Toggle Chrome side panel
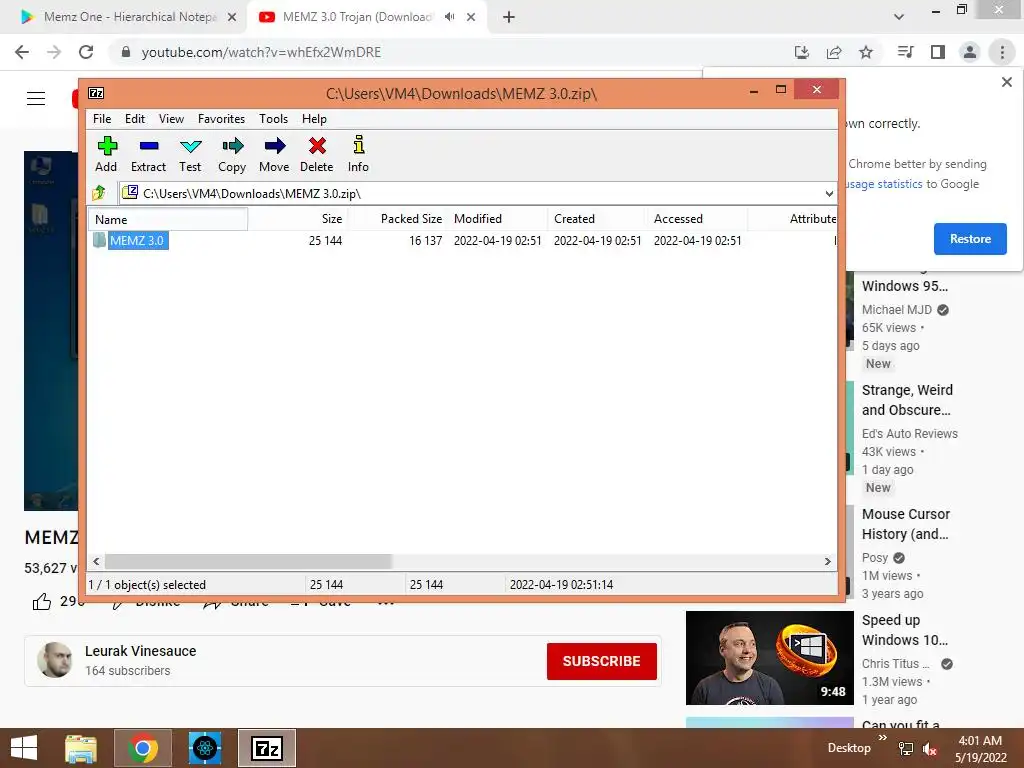1024x768 pixels. coord(938,52)
